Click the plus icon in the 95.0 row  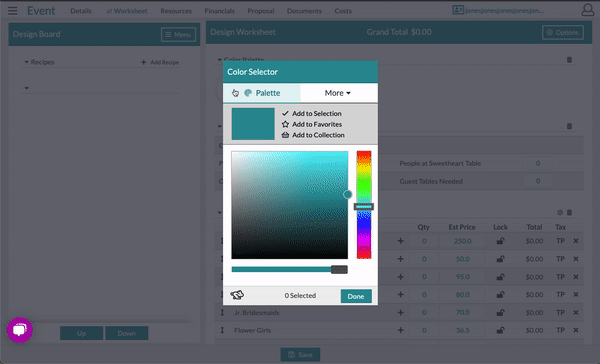[x=401, y=276]
